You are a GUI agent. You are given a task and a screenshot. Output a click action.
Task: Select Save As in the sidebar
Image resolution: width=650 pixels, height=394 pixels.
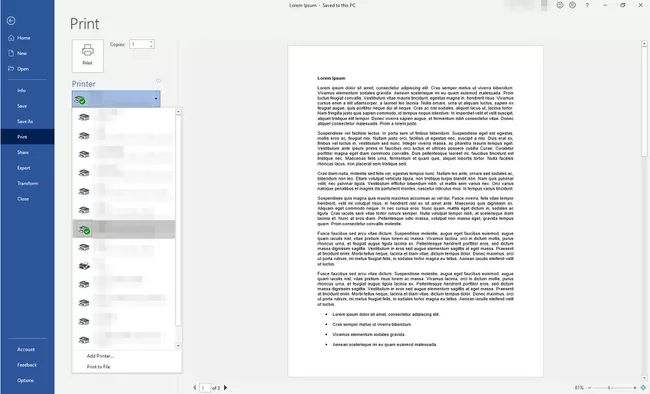27,122
